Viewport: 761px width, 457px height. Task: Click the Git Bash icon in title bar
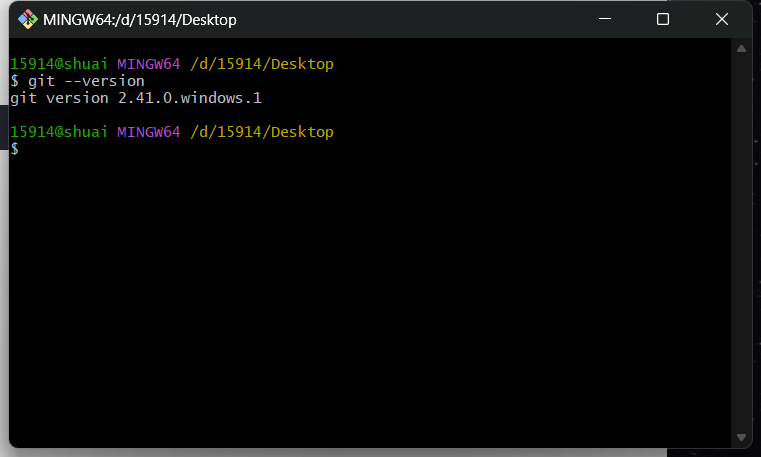coord(28,19)
